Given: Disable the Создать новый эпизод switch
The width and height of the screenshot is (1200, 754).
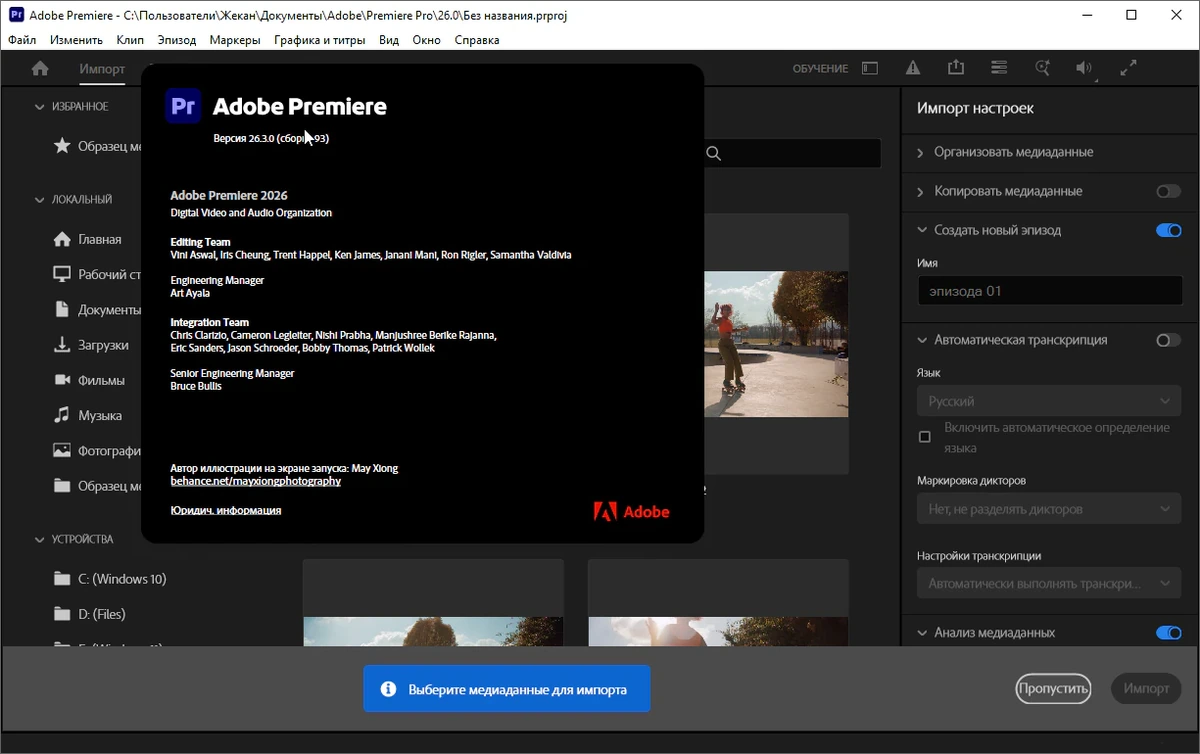Looking at the screenshot, I should point(1168,230).
